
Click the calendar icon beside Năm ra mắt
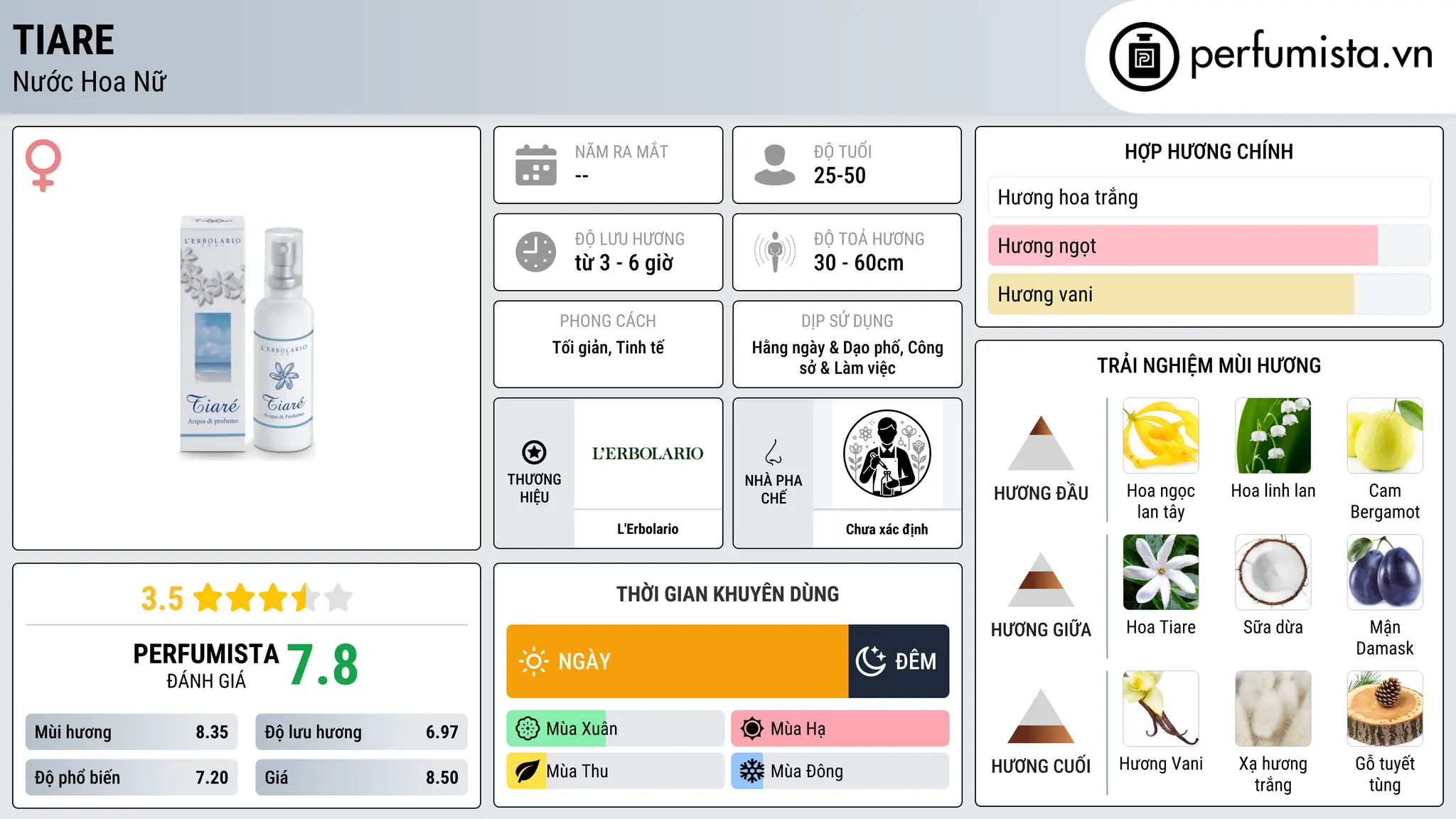pos(536,165)
